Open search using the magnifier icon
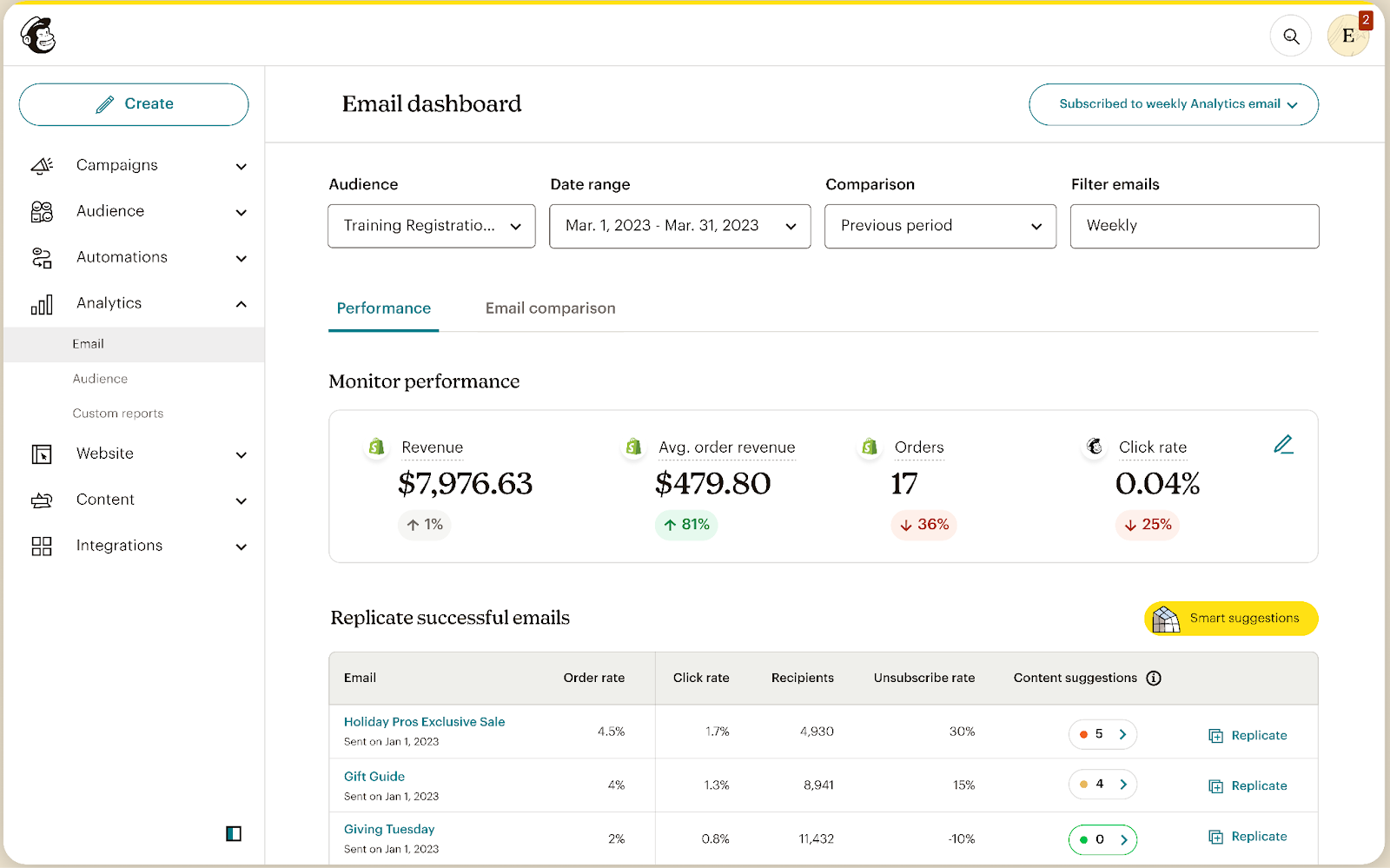Viewport: 1390px width, 868px height. pos(1290,35)
